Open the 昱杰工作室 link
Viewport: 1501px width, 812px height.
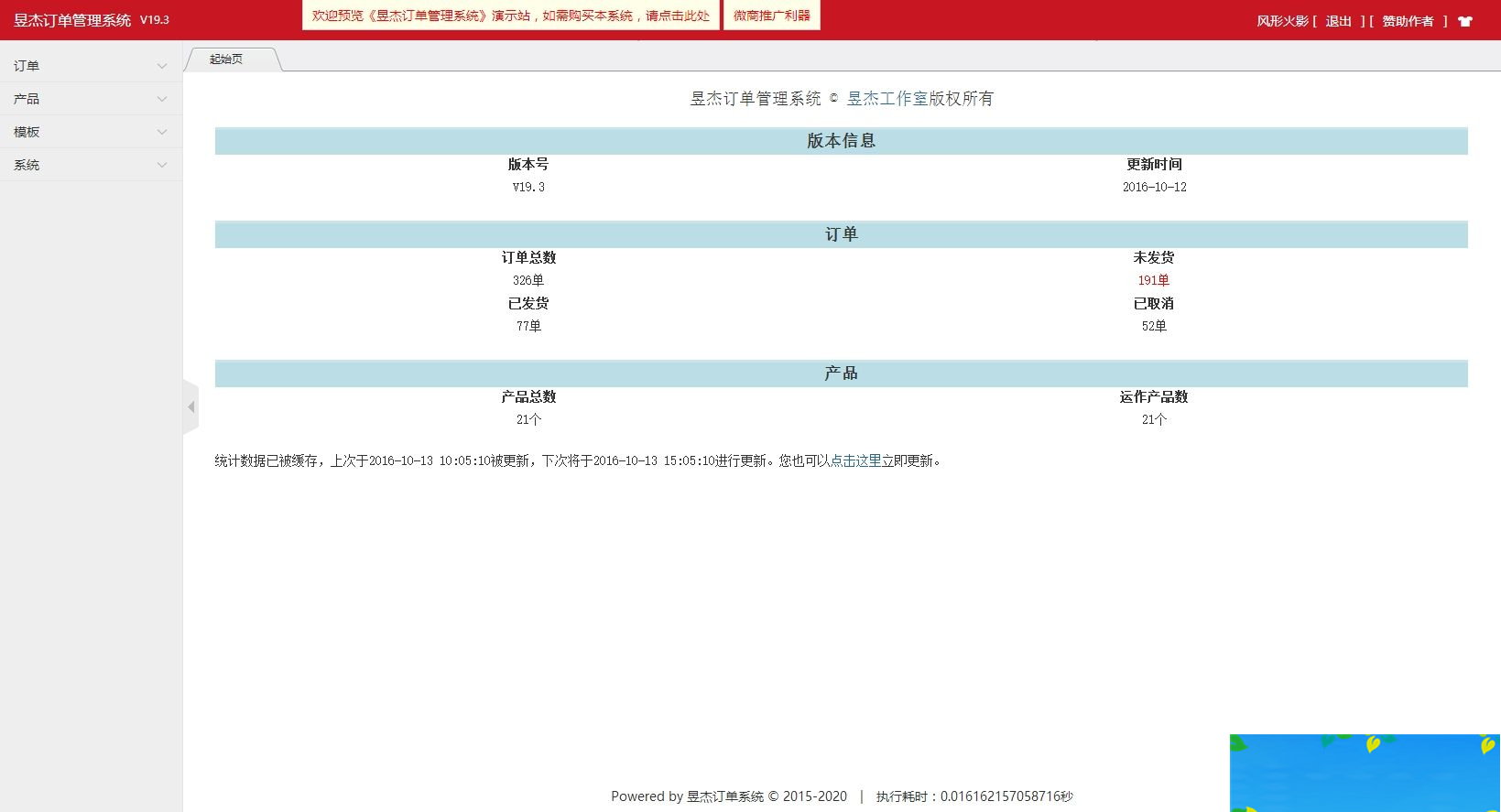tap(886, 99)
